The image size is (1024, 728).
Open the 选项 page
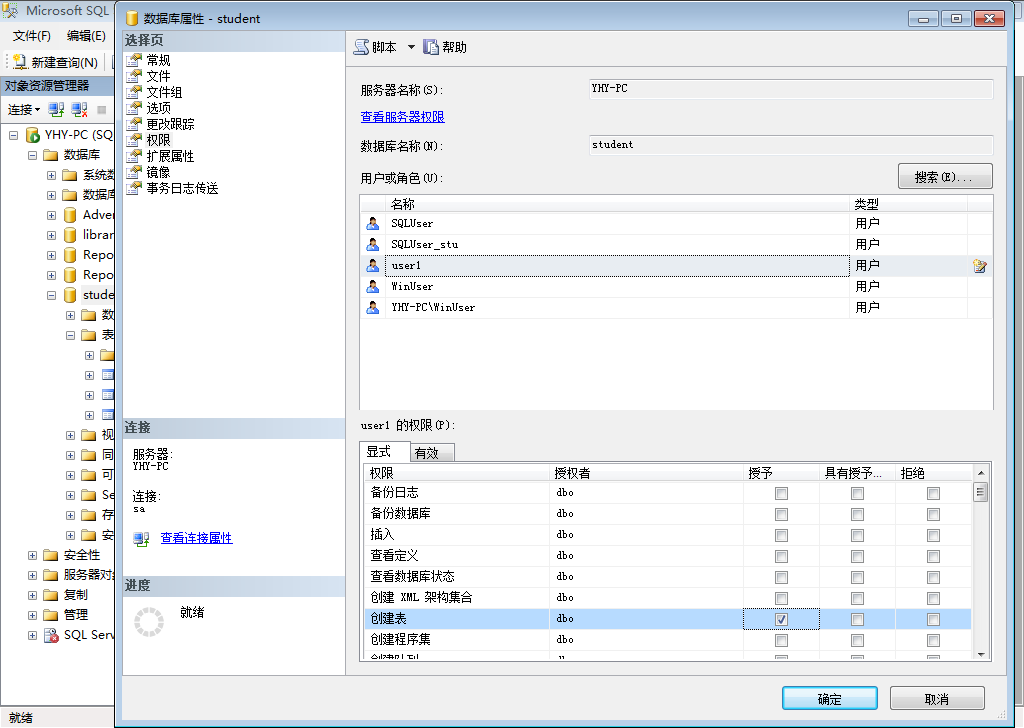[x=158, y=108]
